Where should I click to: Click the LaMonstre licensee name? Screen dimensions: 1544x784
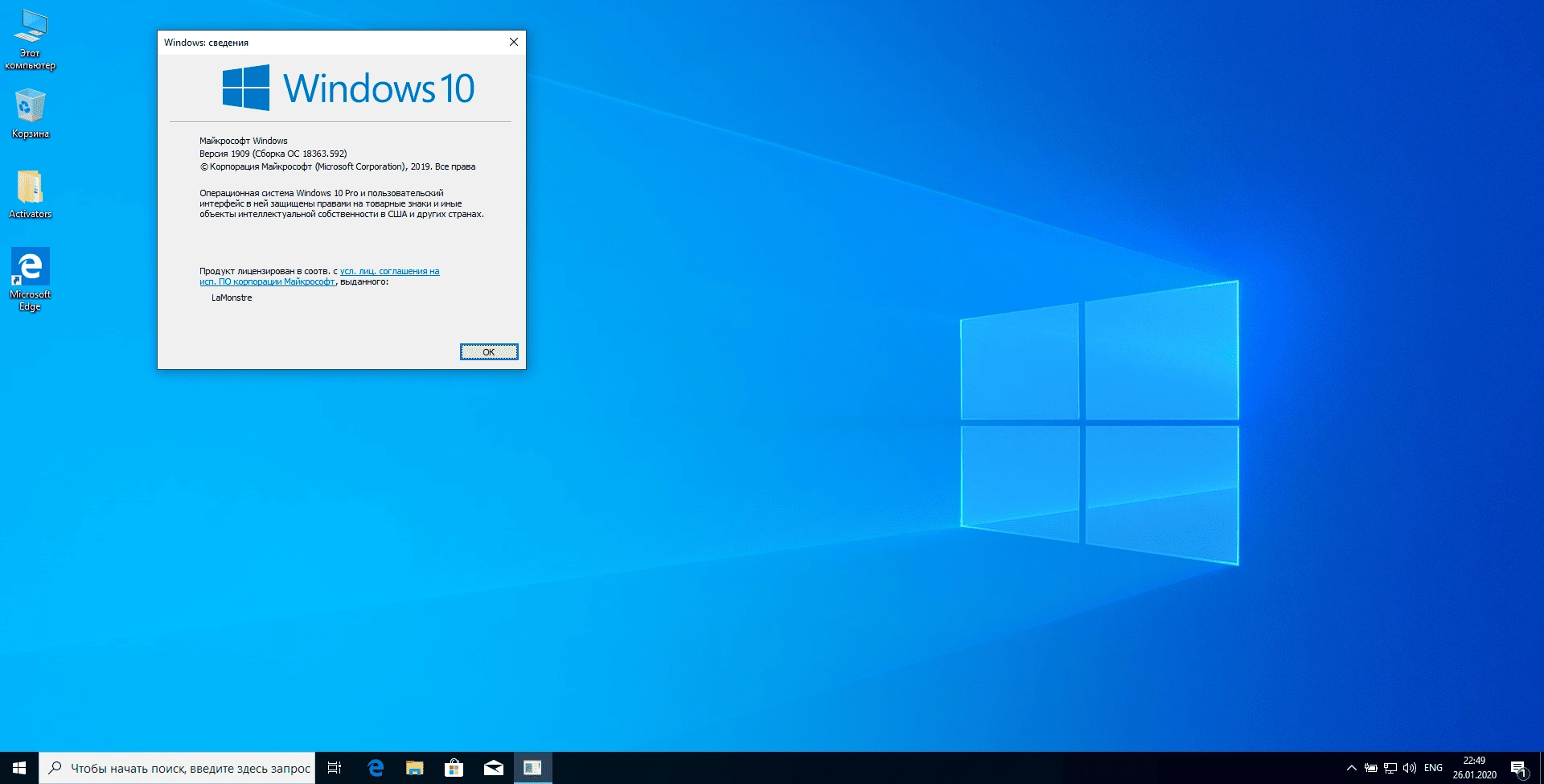click(x=232, y=298)
